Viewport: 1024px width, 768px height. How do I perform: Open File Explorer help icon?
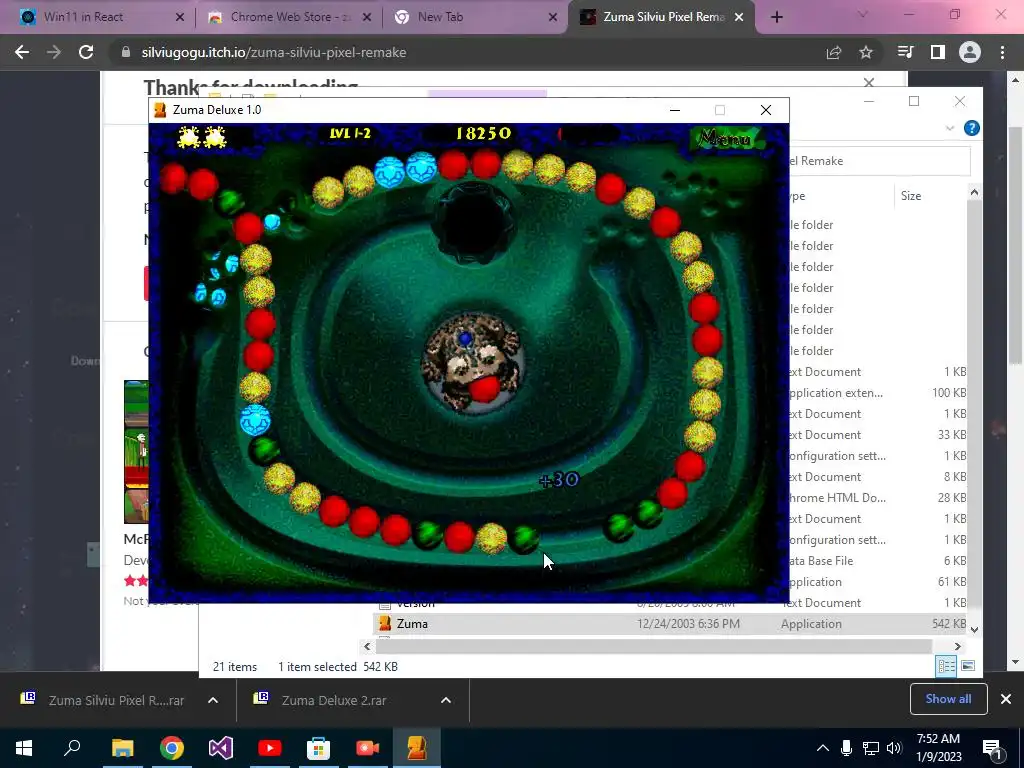click(x=972, y=128)
